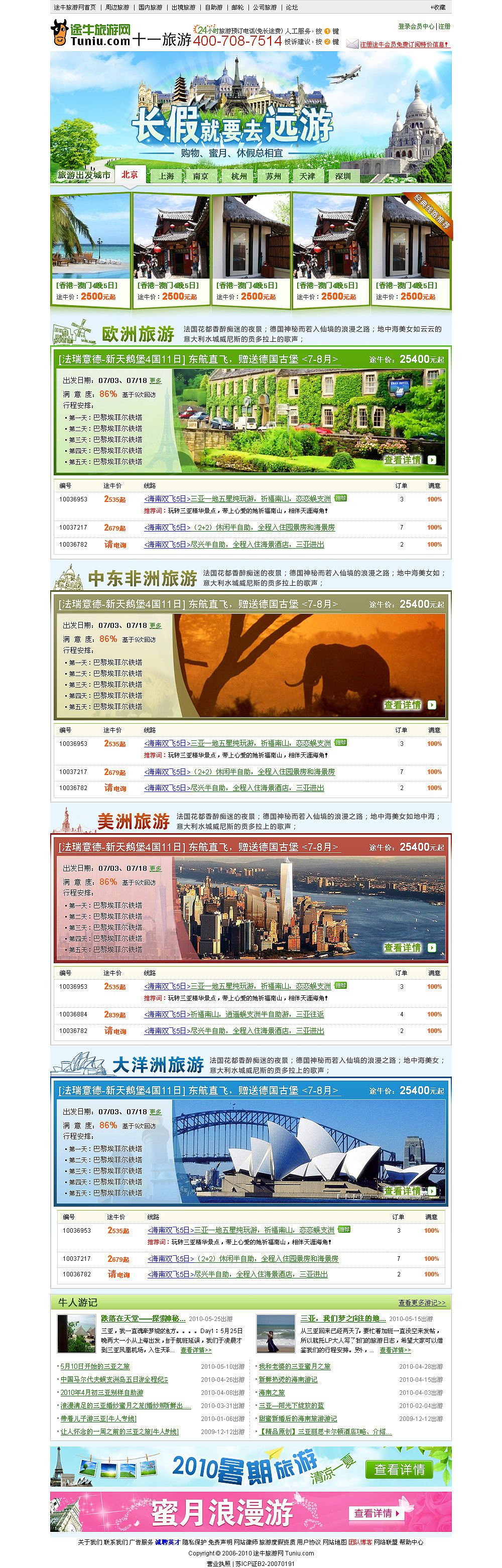Open 论坛 in top navigation
The image size is (502, 1568).
click(x=292, y=8)
